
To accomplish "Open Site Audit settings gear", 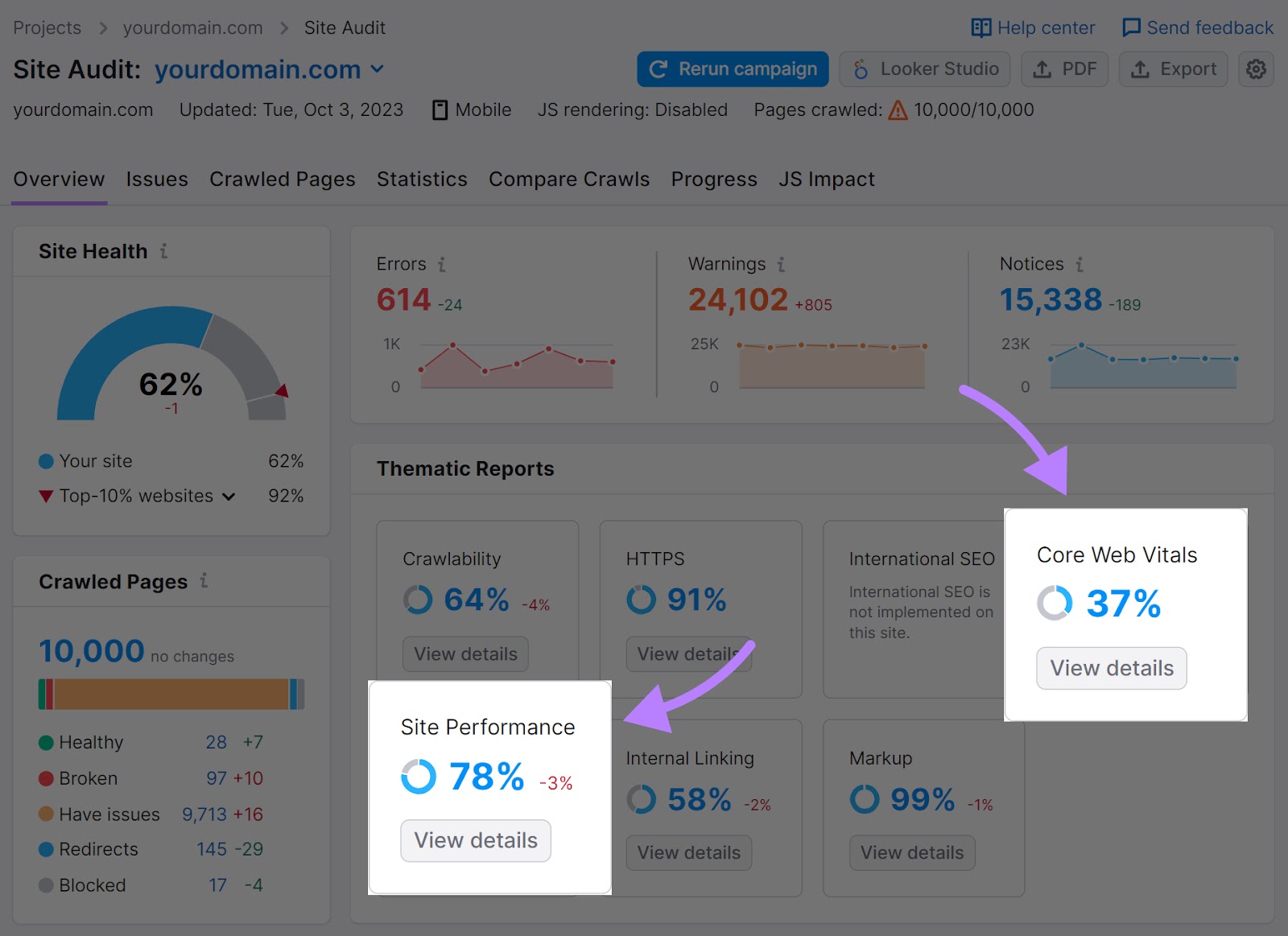I will 1255,69.
